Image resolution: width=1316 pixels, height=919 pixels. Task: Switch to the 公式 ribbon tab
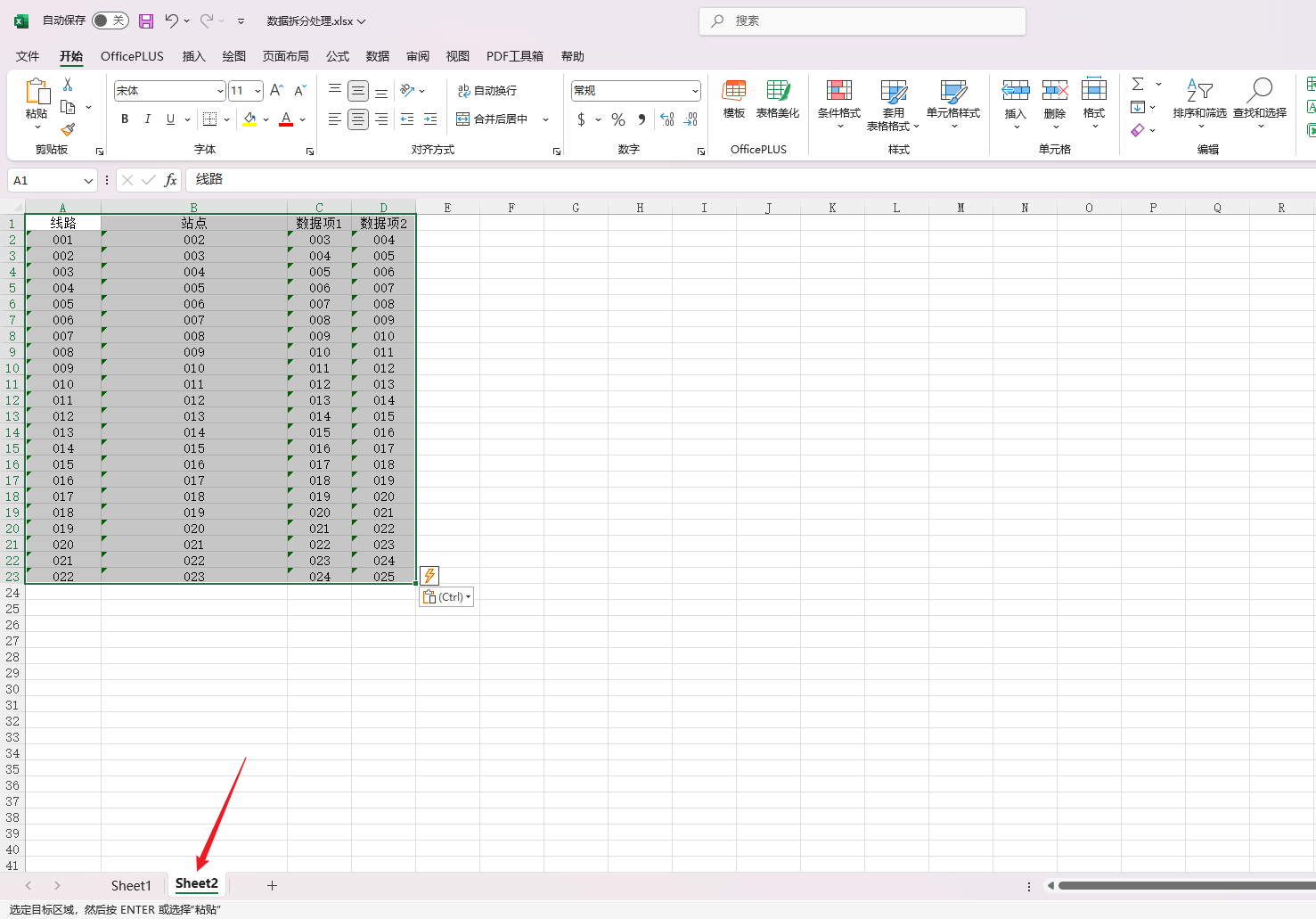click(338, 56)
